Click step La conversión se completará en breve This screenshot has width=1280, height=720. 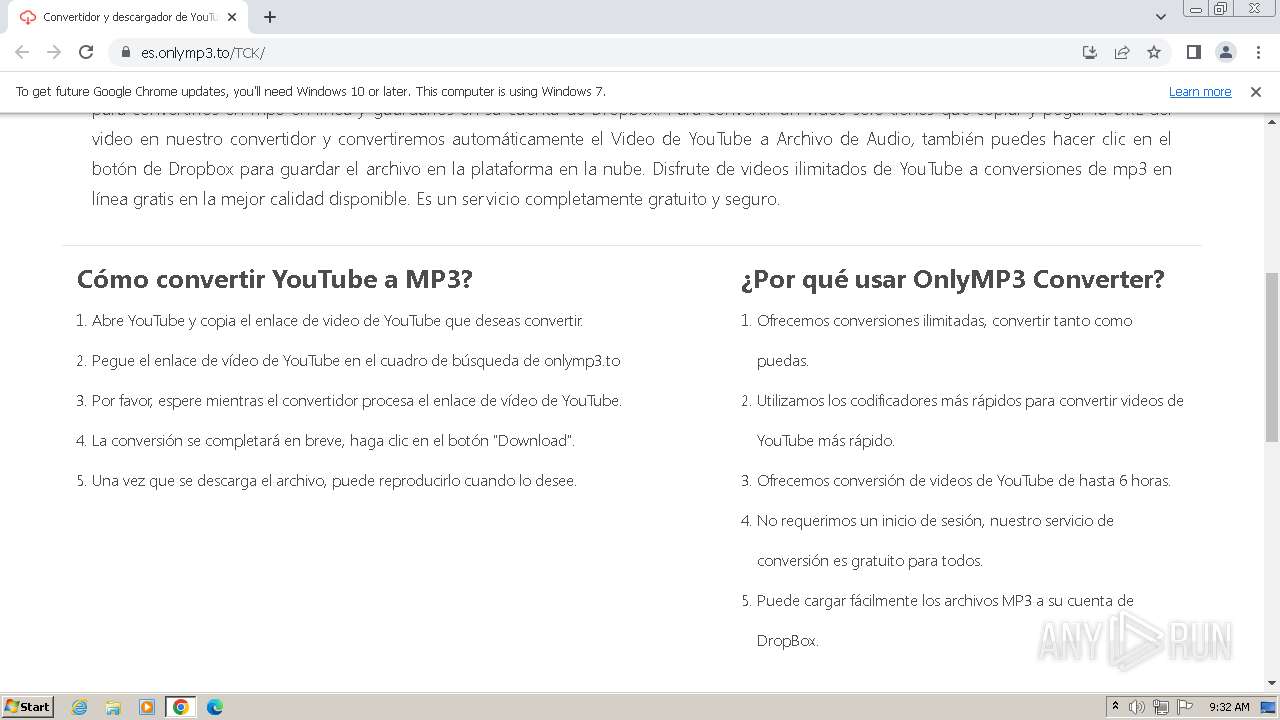tap(333, 441)
